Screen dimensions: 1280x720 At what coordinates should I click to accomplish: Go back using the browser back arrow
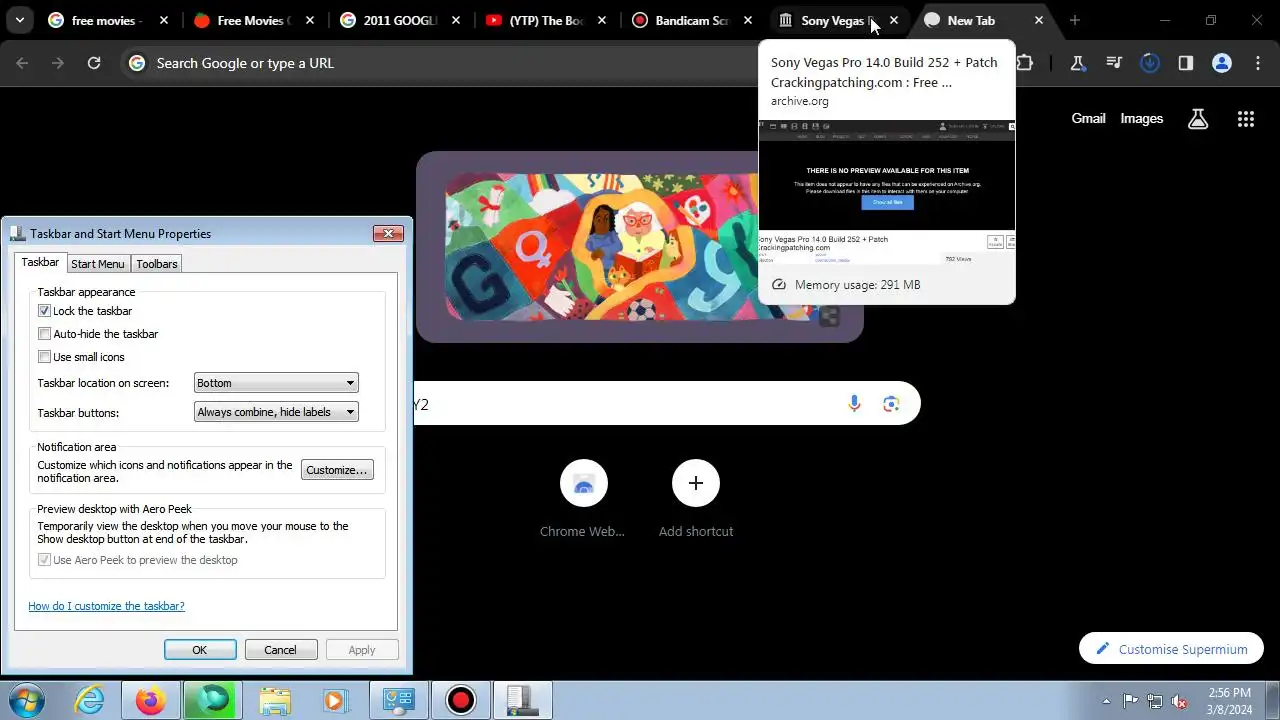(22, 63)
